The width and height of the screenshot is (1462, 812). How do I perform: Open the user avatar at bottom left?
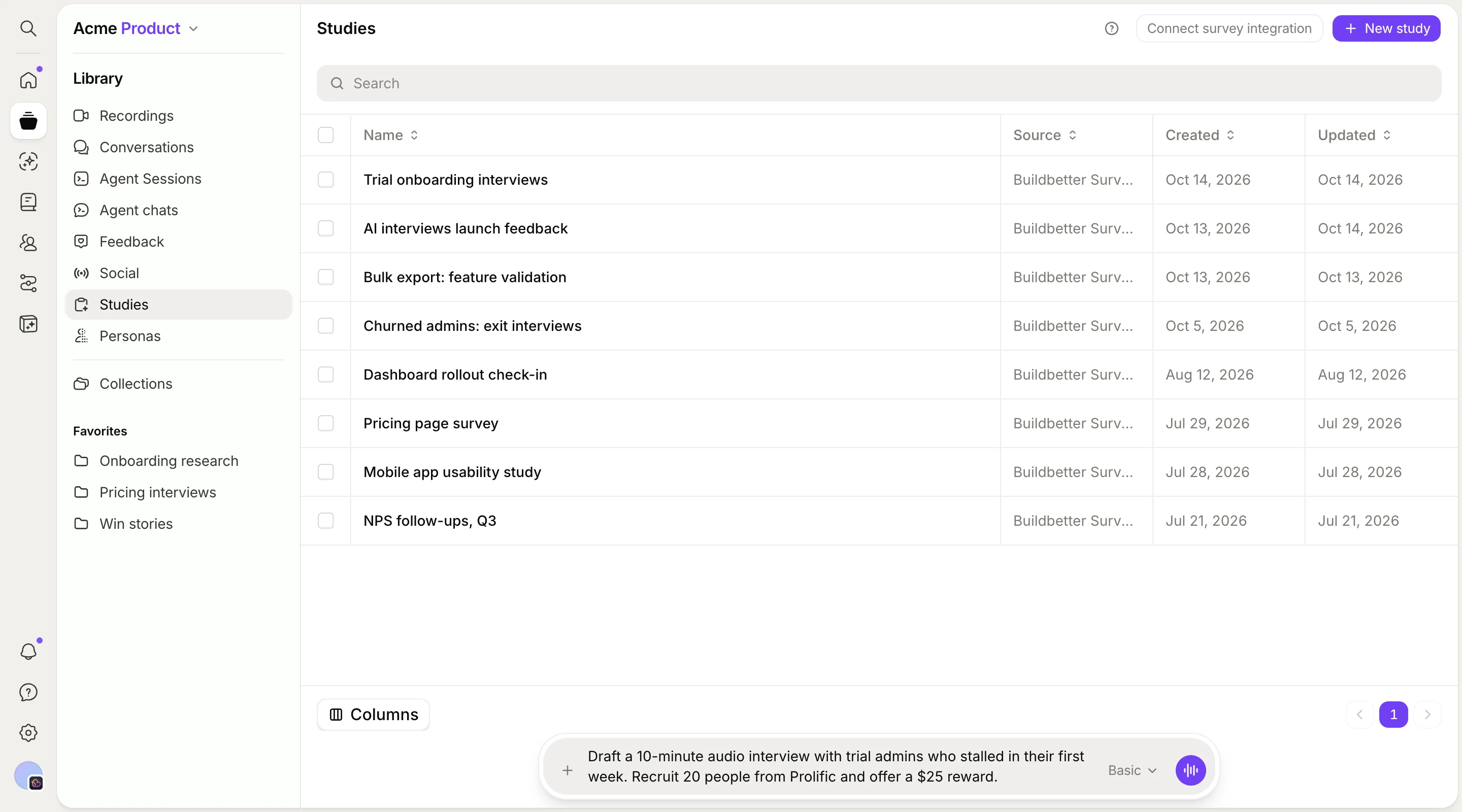pos(28,775)
